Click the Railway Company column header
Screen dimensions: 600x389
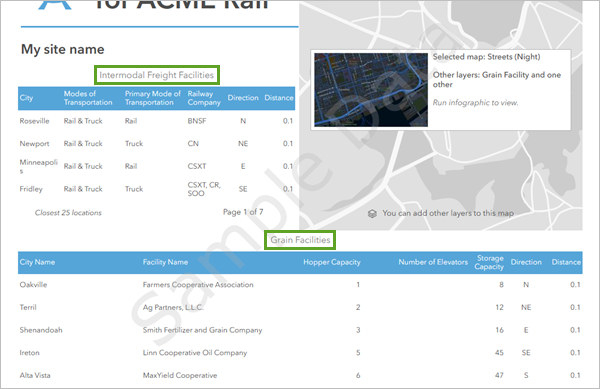pyautogui.click(x=204, y=98)
